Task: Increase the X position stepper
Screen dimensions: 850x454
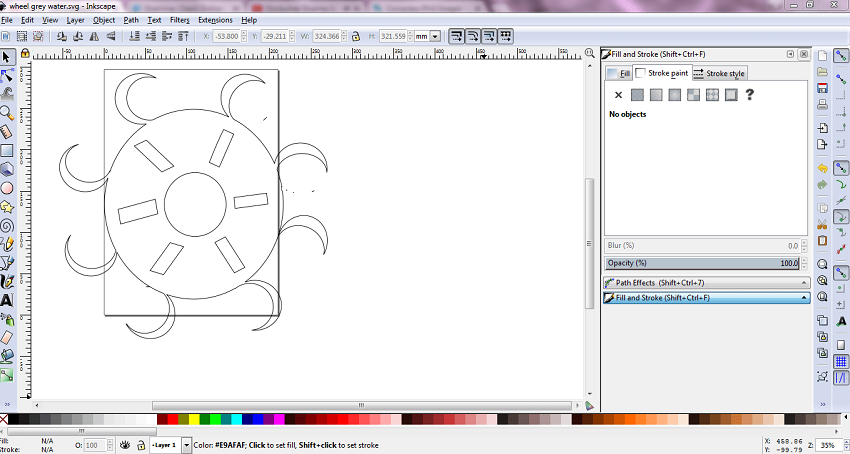Action: click(244, 34)
